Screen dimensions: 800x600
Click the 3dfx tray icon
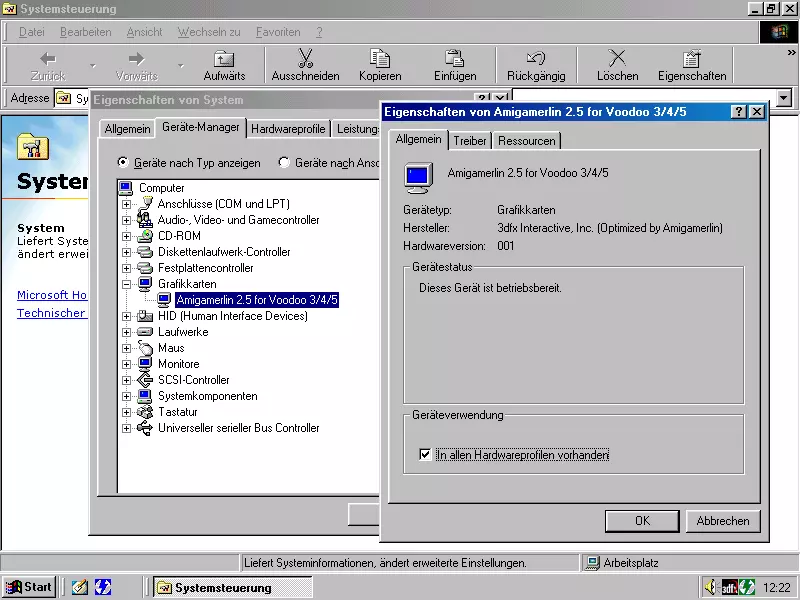[x=729, y=588]
